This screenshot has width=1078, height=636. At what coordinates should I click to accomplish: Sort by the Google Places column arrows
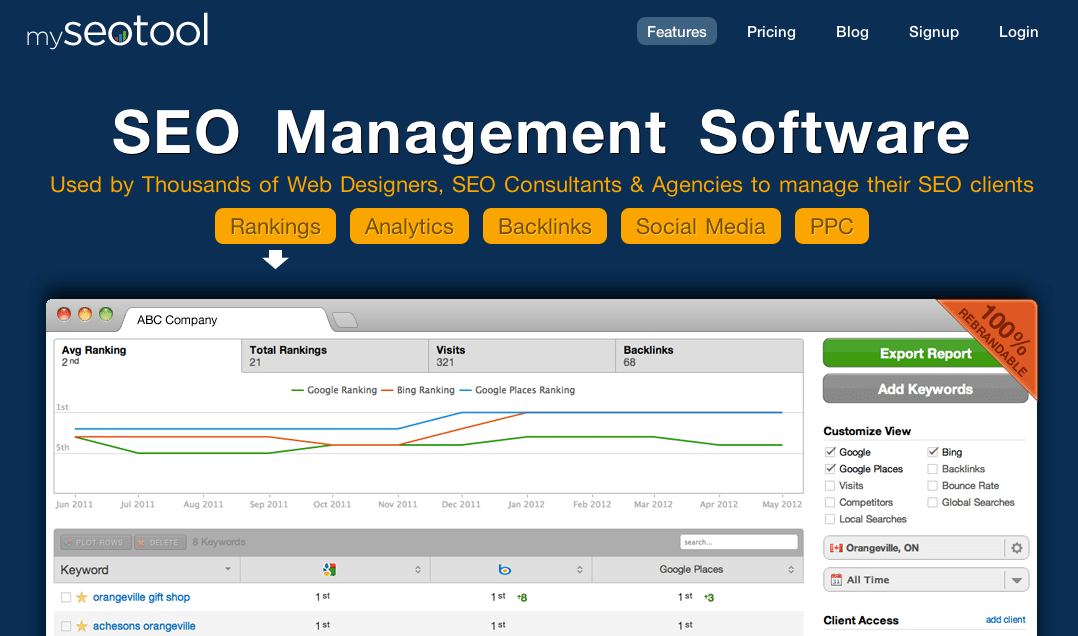pos(791,570)
